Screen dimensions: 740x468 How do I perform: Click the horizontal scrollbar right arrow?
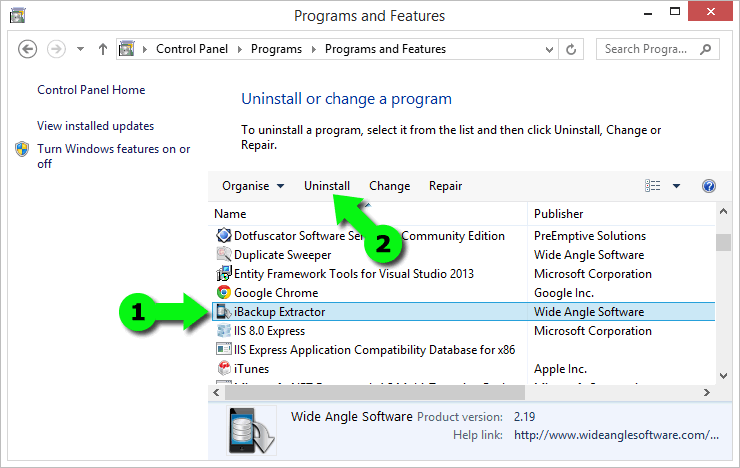click(x=706, y=393)
